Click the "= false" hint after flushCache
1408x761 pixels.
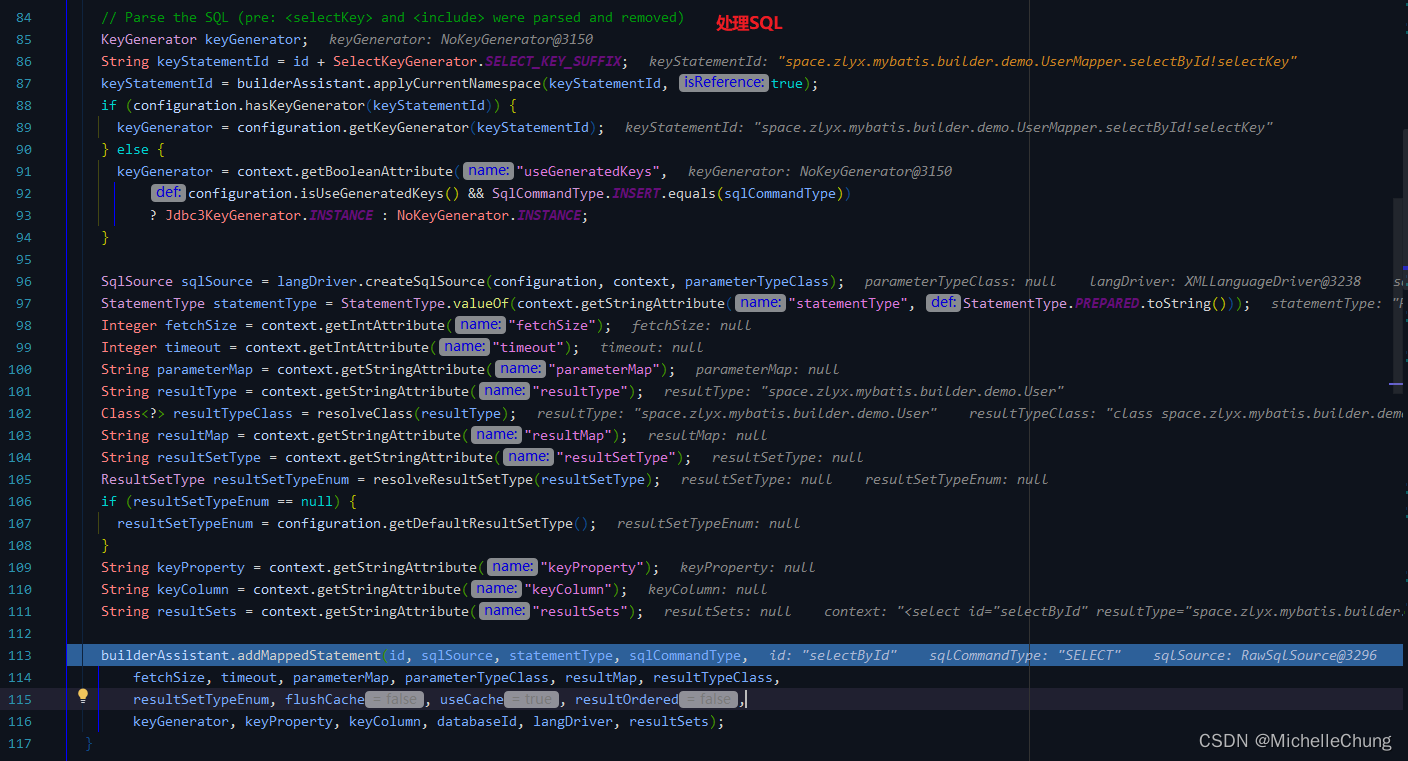pos(395,699)
